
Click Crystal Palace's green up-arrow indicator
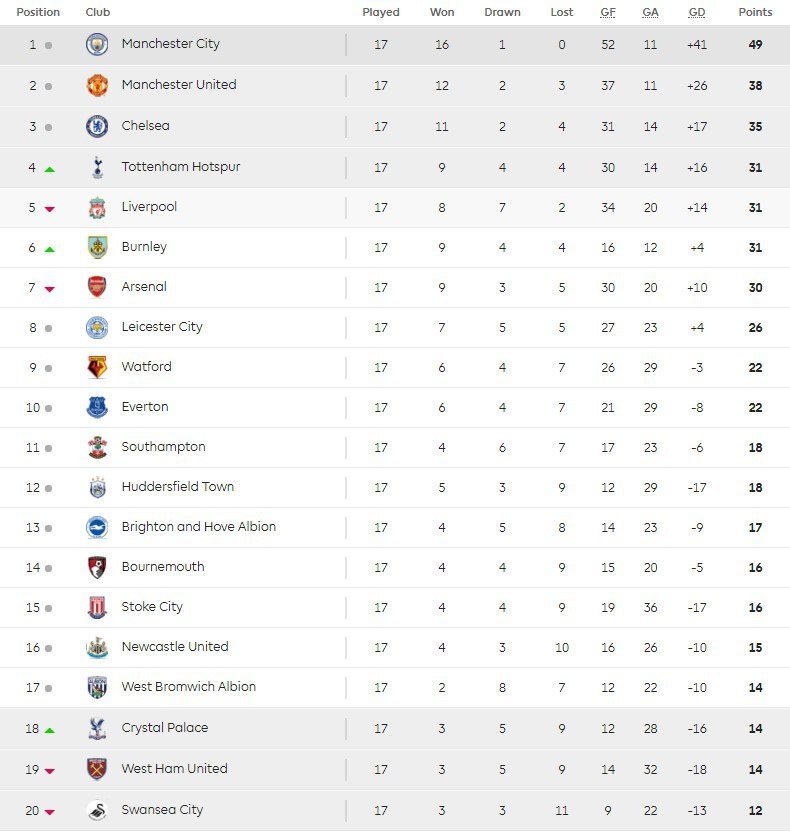49,730
